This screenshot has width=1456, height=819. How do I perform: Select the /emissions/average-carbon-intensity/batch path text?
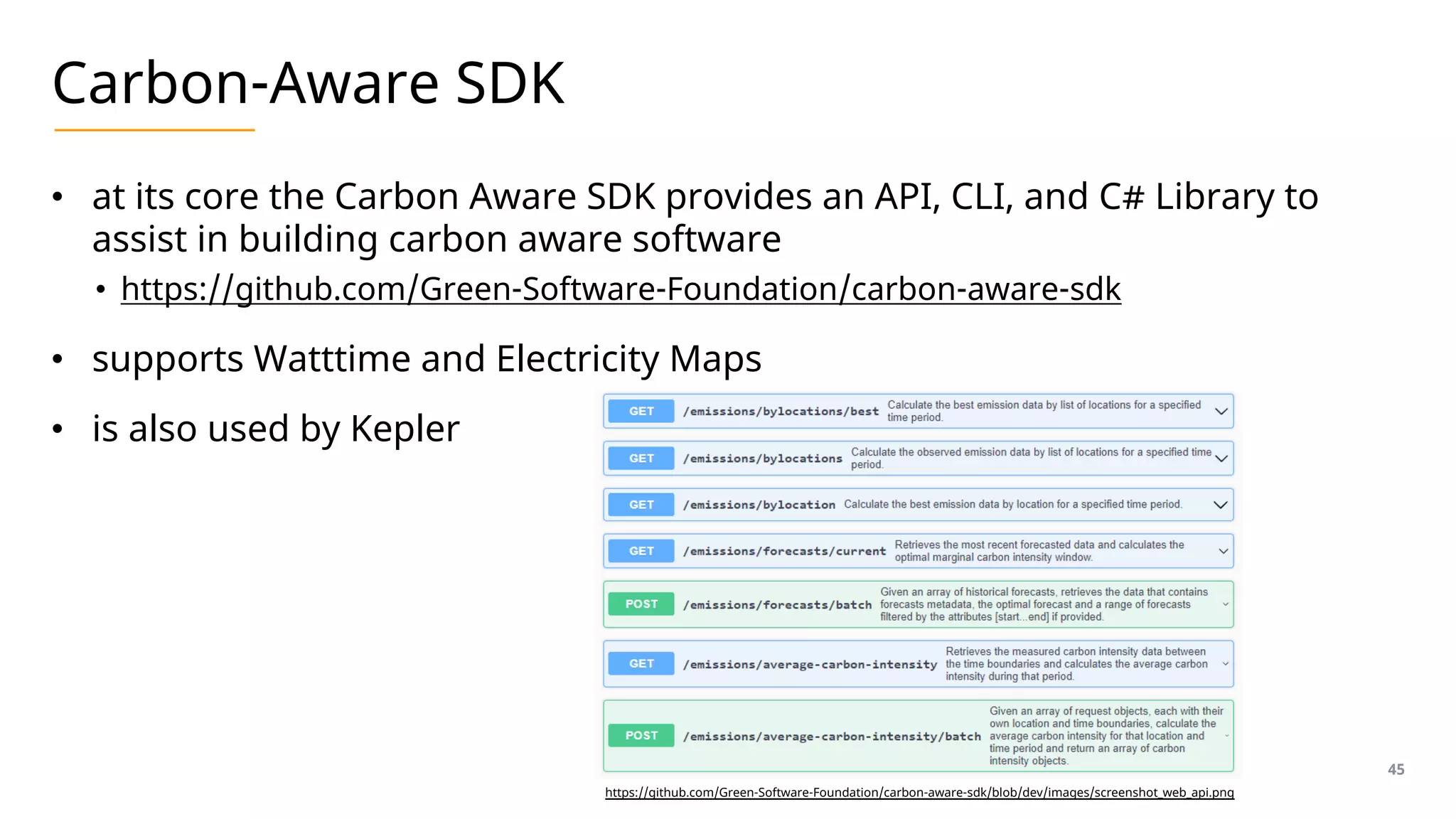click(x=832, y=737)
